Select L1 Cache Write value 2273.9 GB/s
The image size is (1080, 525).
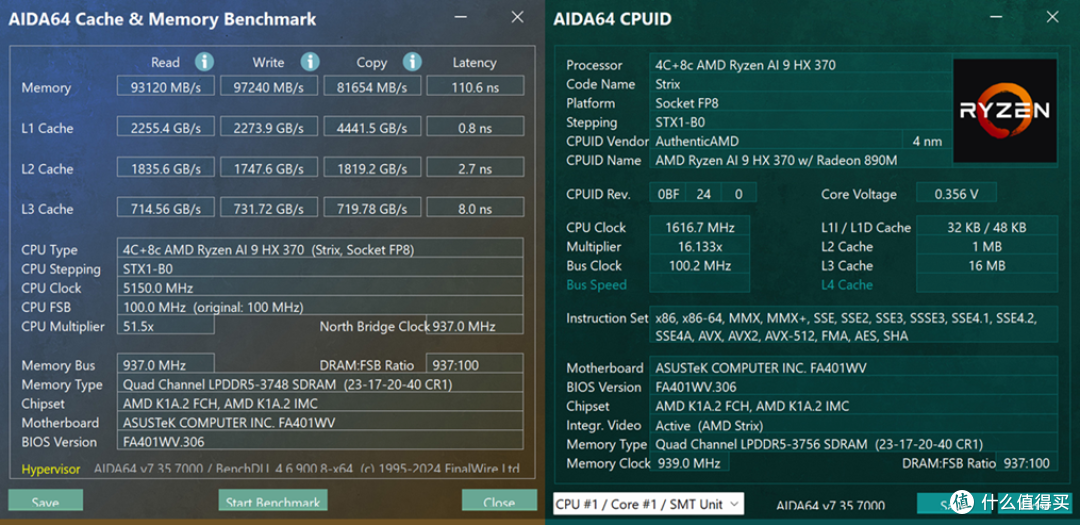pos(269,128)
